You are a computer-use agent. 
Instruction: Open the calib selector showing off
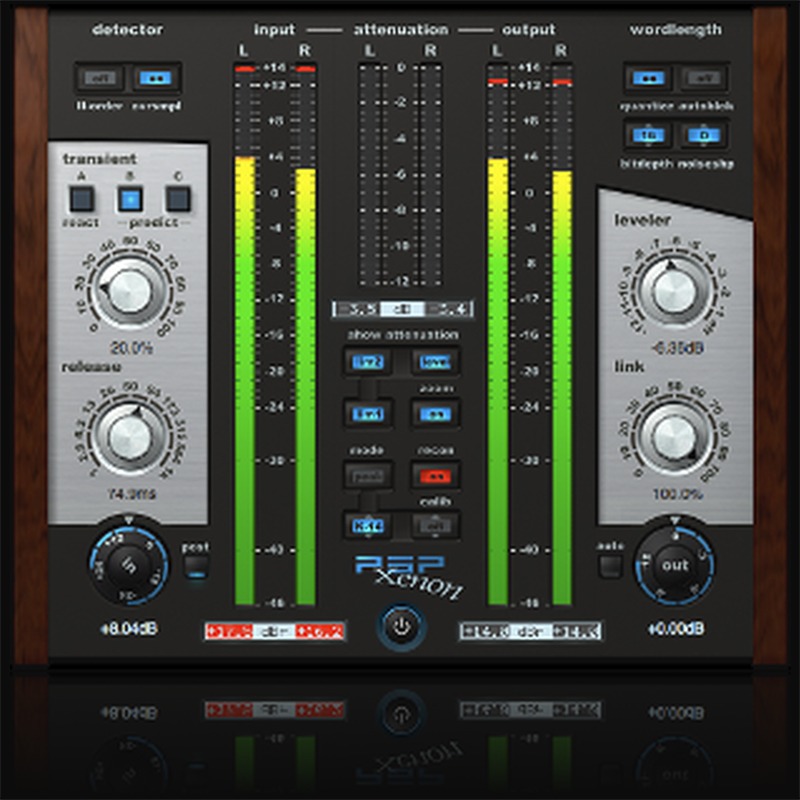pyautogui.click(x=435, y=526)
